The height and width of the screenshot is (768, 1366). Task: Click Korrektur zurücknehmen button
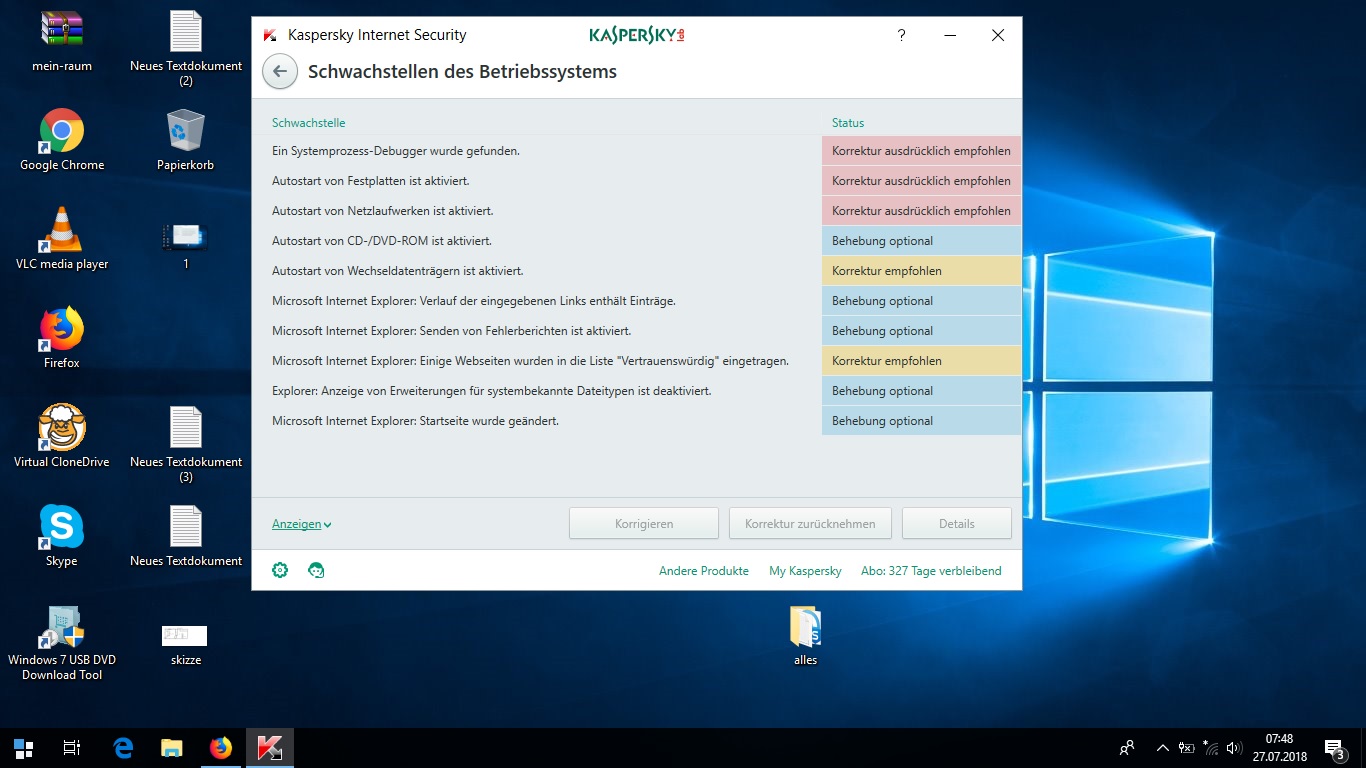[x=810, y=523]
